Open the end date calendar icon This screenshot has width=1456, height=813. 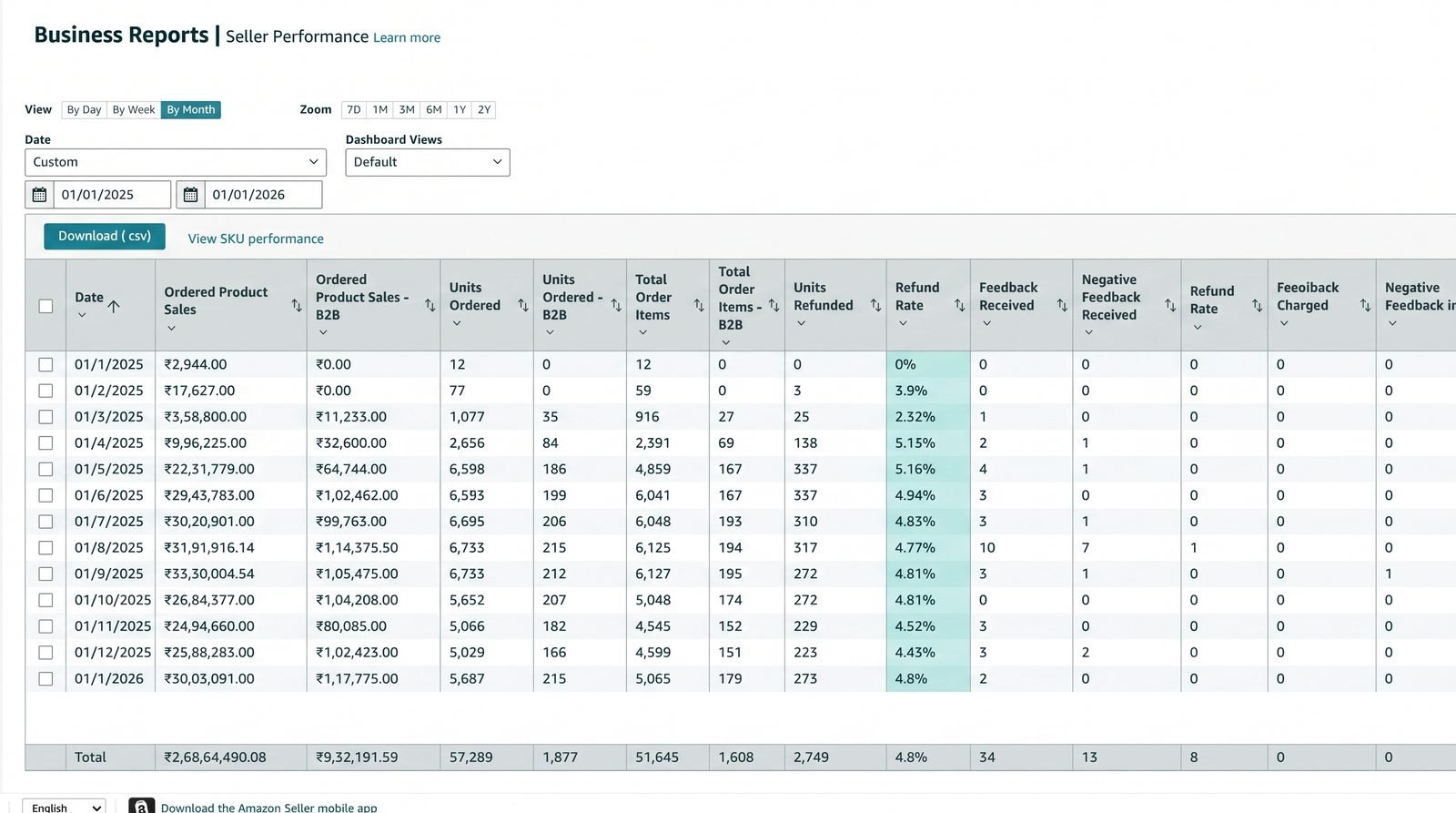[x=190, y=195]
